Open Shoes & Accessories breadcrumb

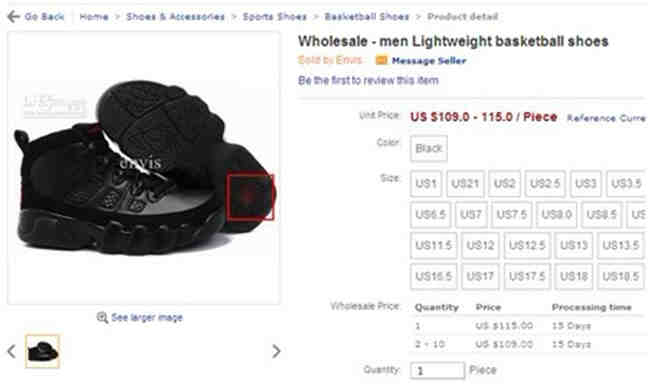click(x=176, y=17)
